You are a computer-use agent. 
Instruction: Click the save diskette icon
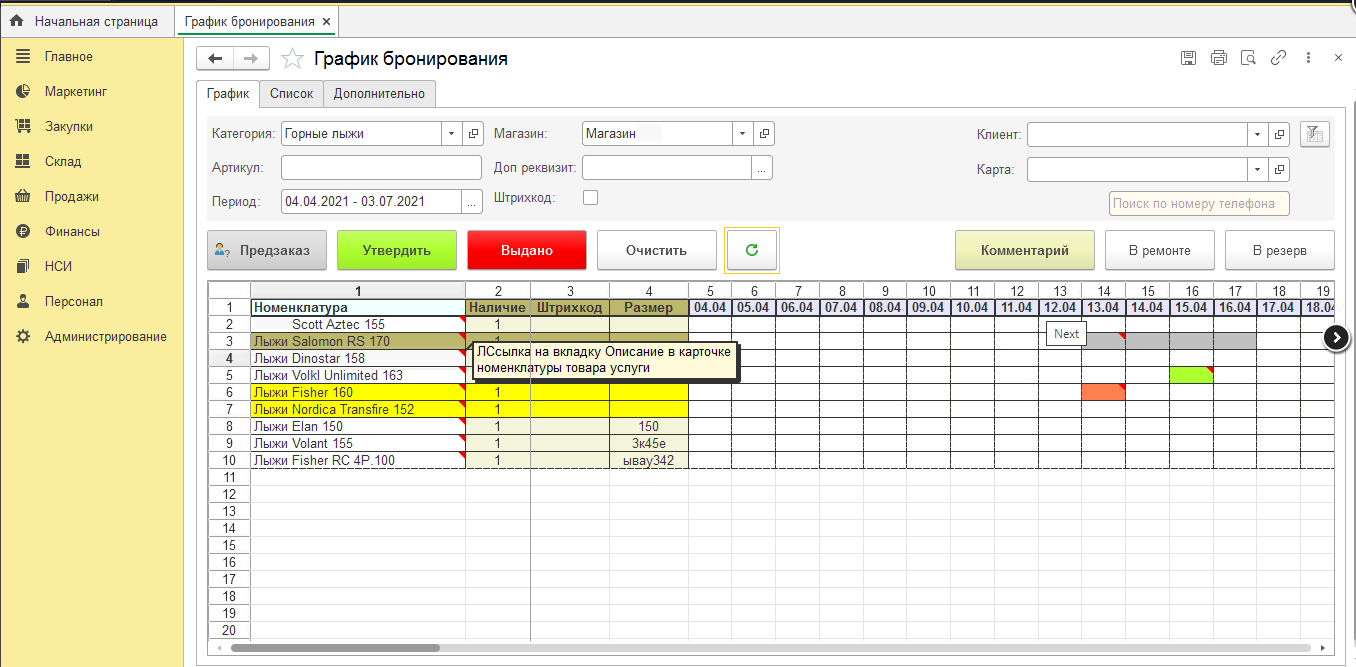1188,58
